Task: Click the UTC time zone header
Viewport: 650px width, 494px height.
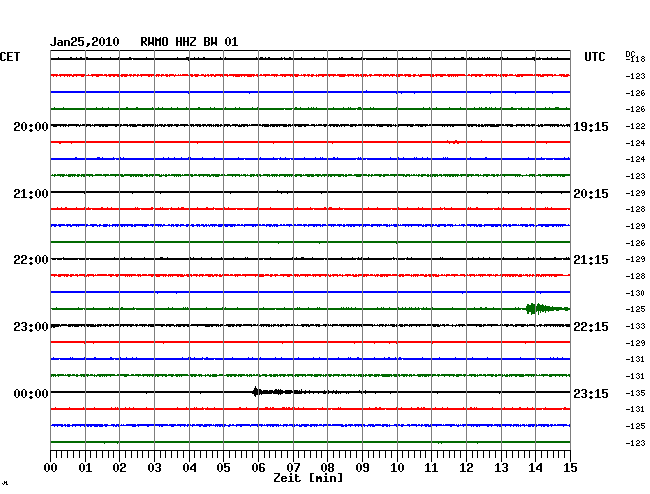Action: 595,57
